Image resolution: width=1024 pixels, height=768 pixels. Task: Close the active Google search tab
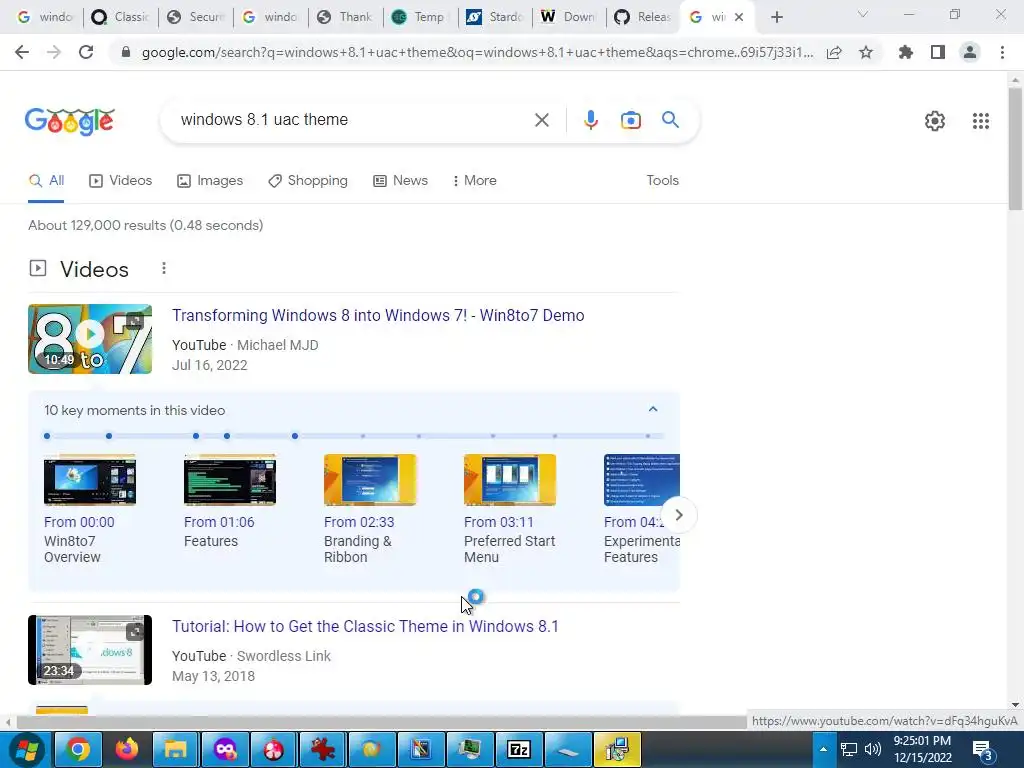pos(739,17)
